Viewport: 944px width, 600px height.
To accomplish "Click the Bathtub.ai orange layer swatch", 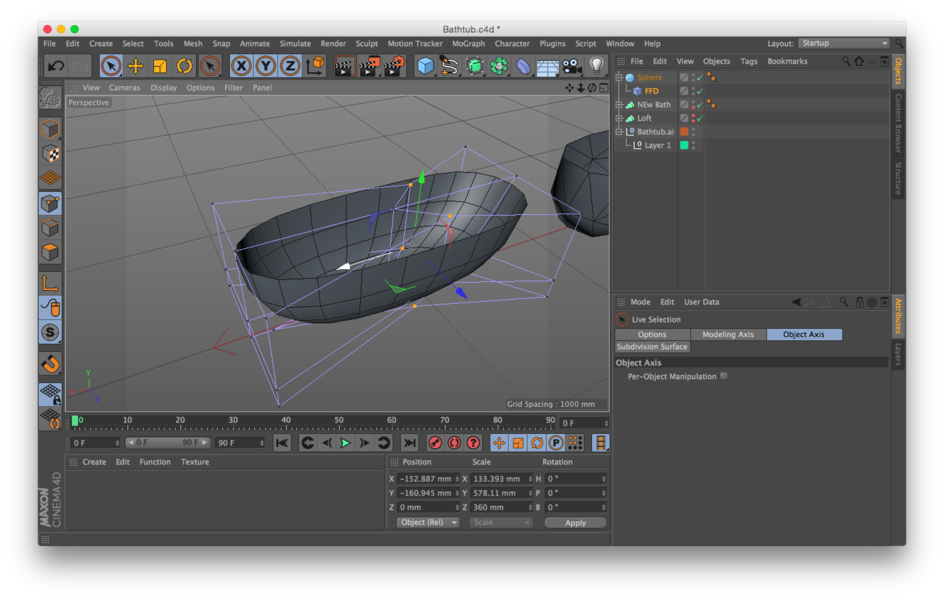I will (684, 132).
